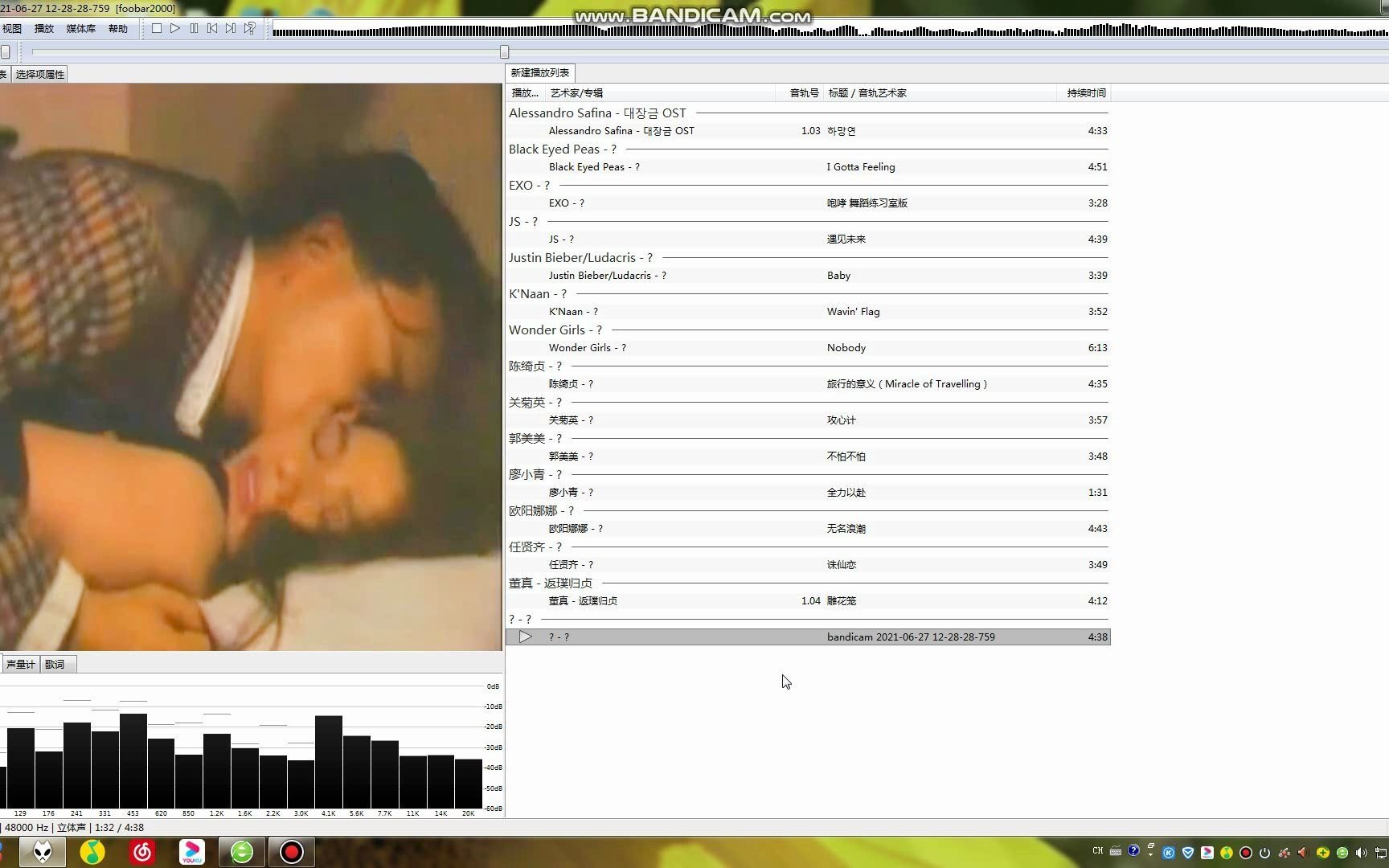Select the Justin Bieber track Baby
The image size is (1389, 868).
808,275
